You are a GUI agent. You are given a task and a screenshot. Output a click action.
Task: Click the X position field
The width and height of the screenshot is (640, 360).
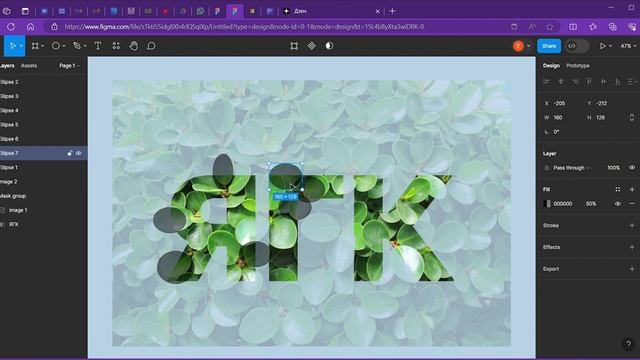(x=559, y=103)
